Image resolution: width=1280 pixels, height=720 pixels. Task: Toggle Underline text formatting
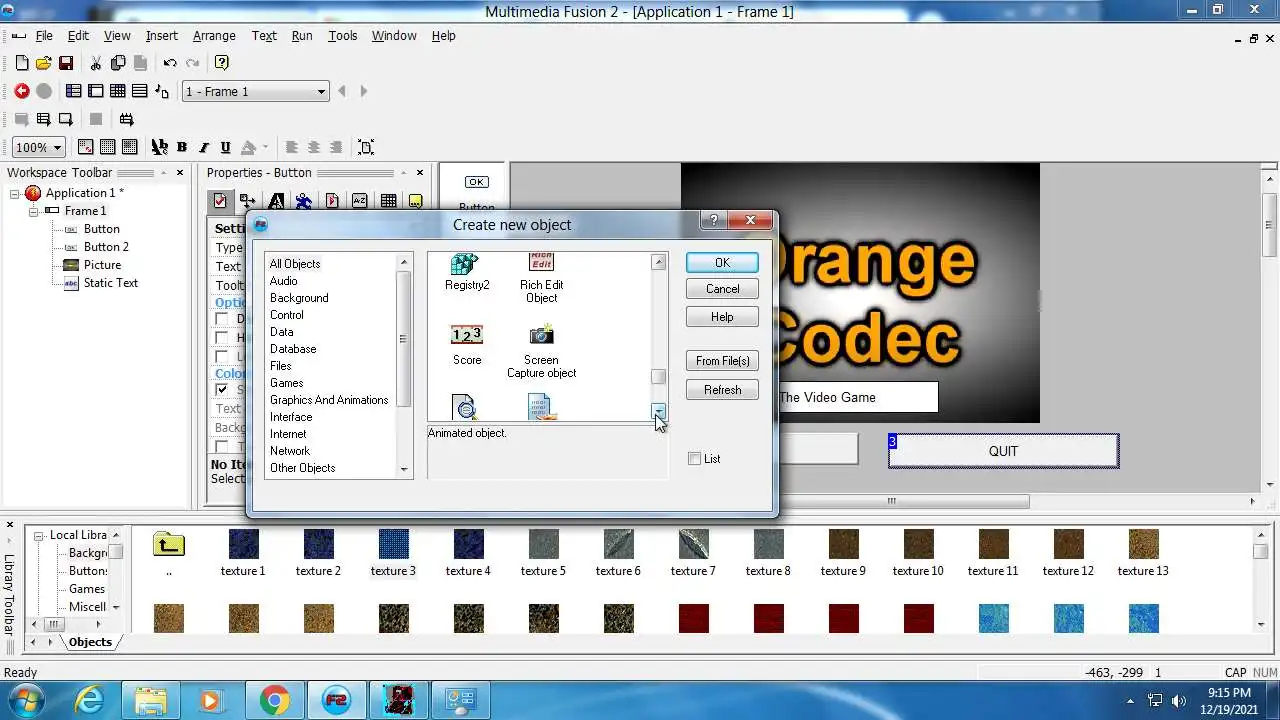tap(226, 147)
